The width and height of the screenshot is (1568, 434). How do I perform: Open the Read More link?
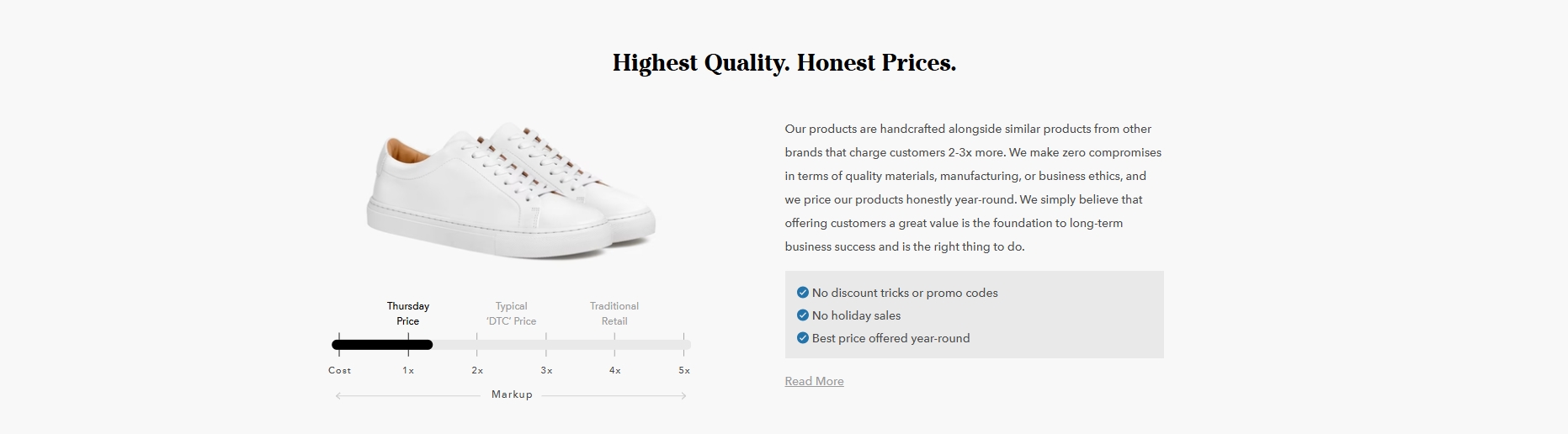814,381
